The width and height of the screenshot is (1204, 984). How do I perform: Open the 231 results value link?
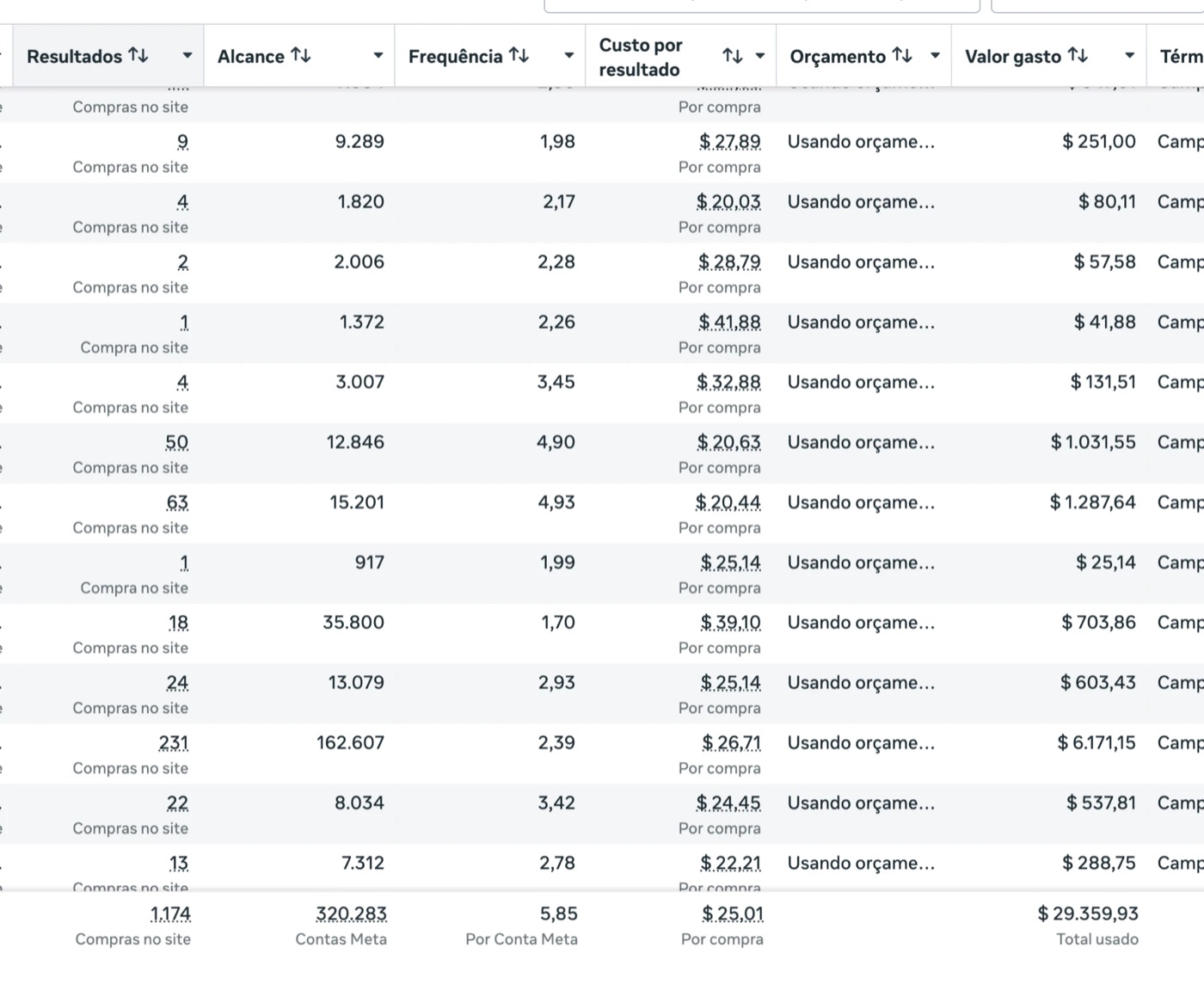pos(174,743)
